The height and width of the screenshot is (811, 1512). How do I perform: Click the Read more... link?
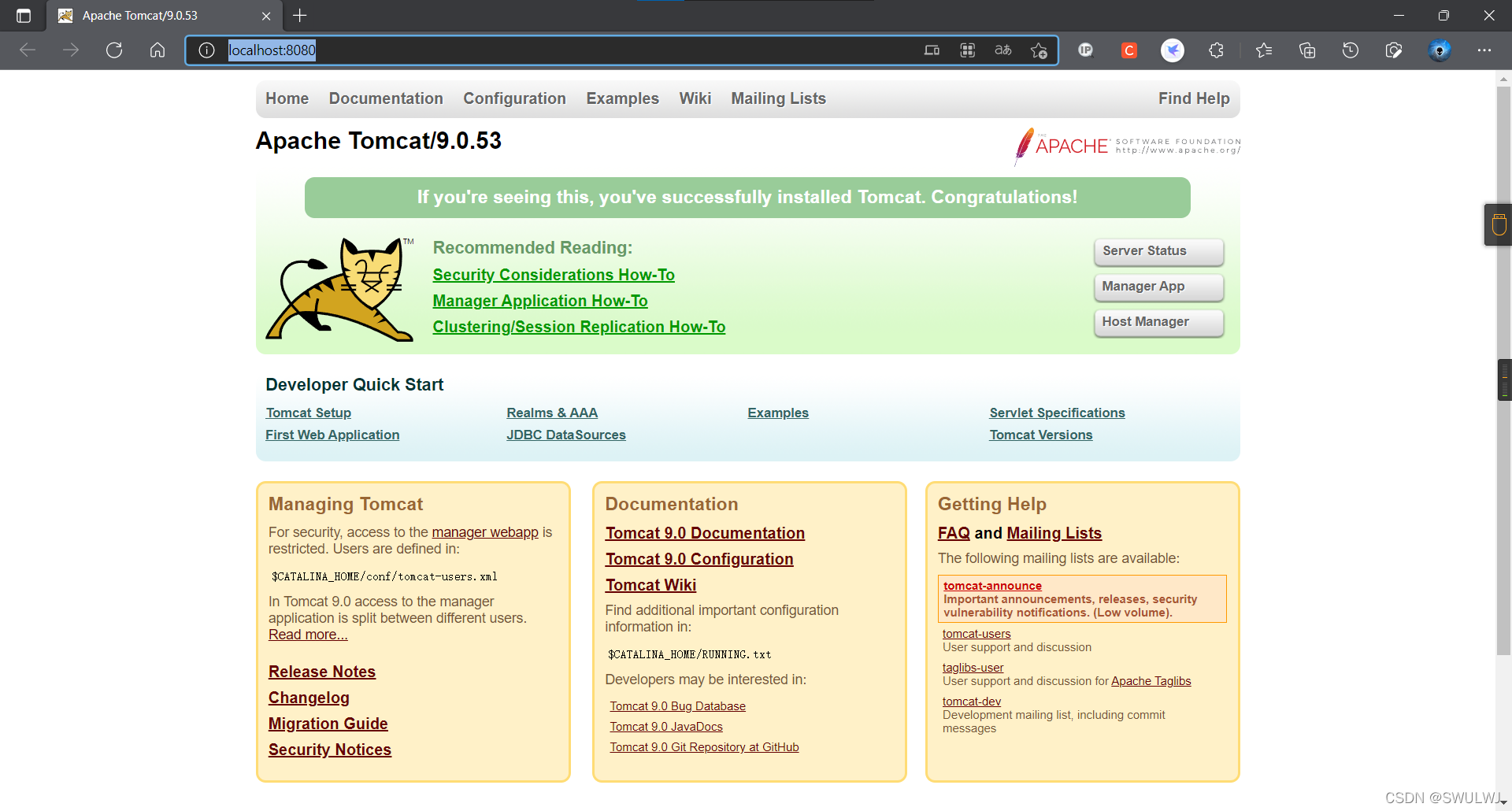[308, 635]
